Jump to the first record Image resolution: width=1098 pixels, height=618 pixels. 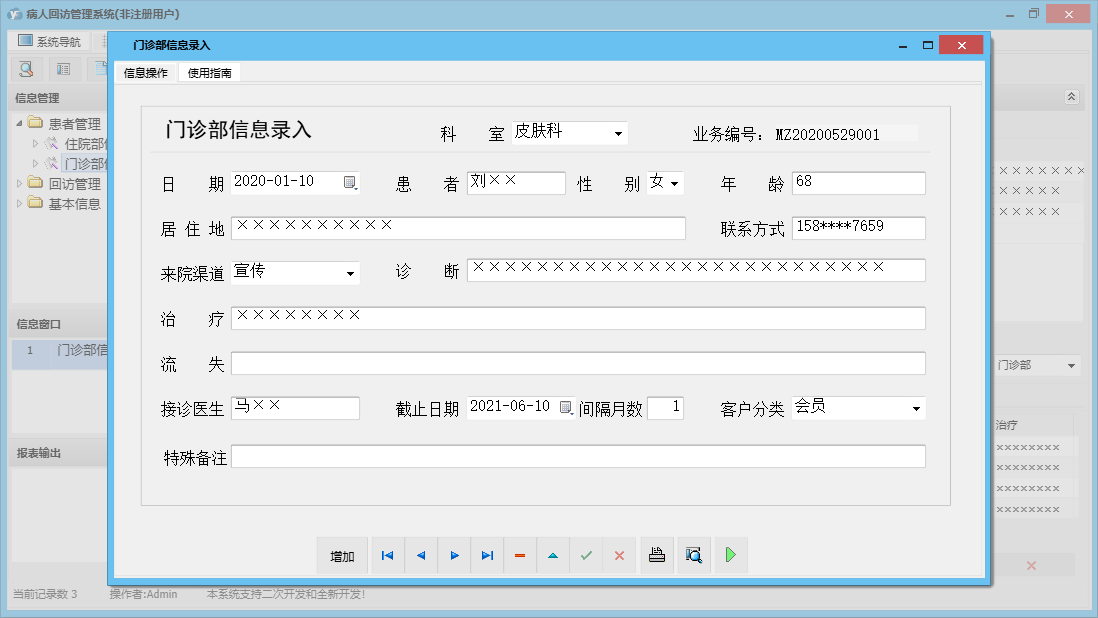click(x=387, y=555)
